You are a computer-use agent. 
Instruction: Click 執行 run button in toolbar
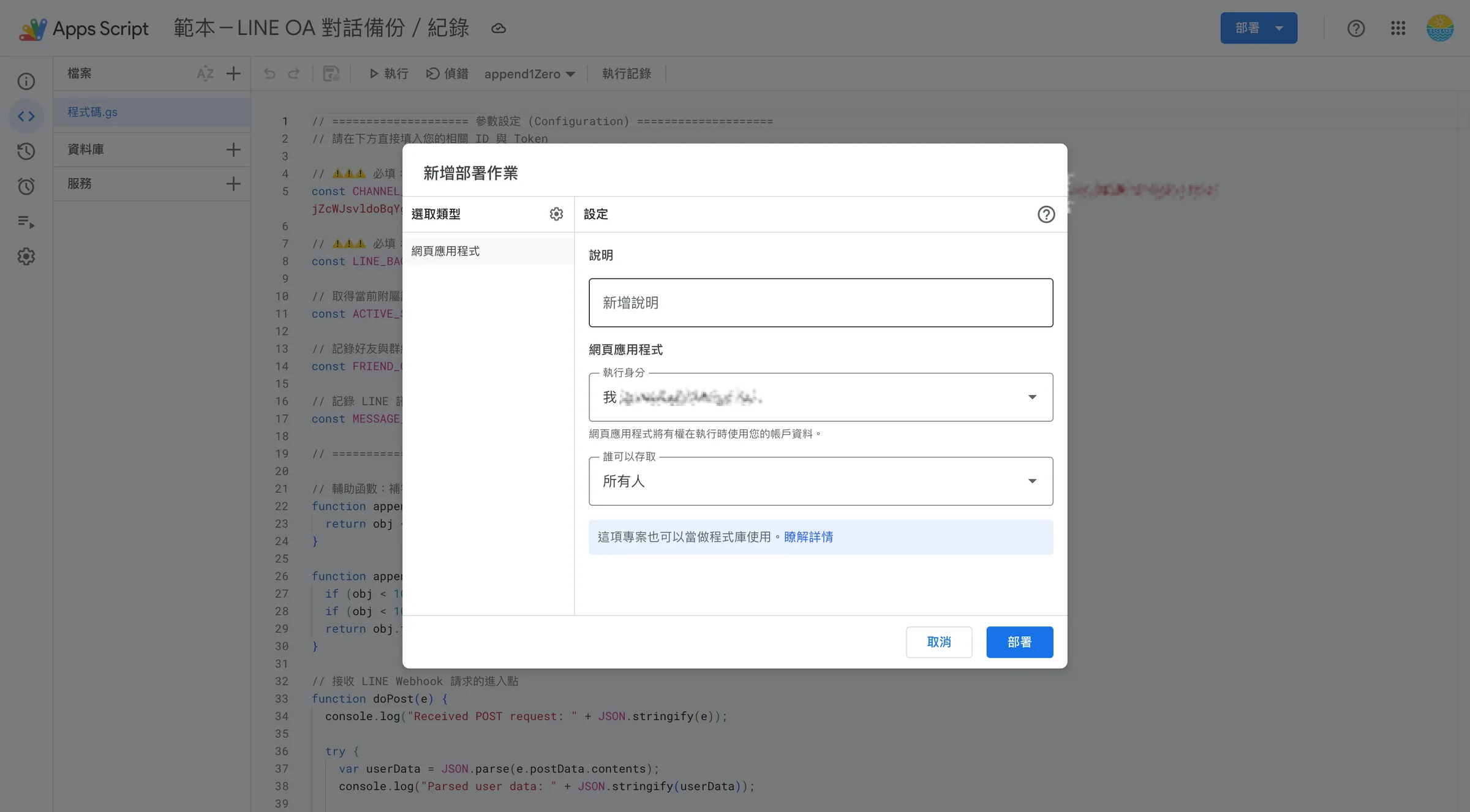389,73
